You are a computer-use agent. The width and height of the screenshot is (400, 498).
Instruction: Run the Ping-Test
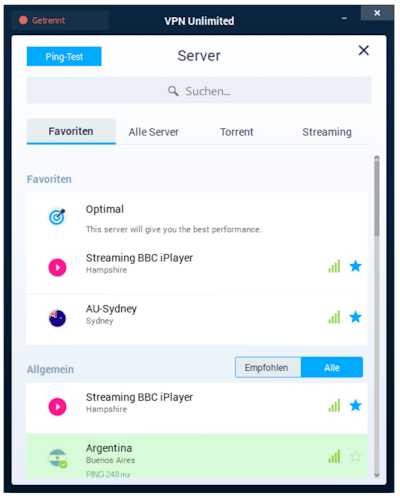(64, 56)
